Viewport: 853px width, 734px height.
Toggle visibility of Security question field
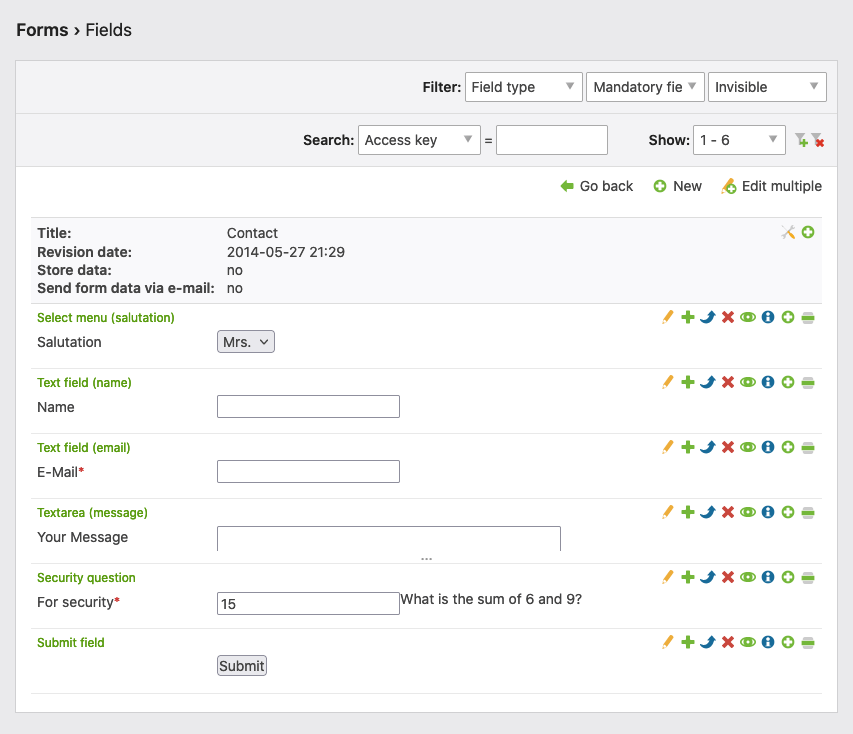748,577
